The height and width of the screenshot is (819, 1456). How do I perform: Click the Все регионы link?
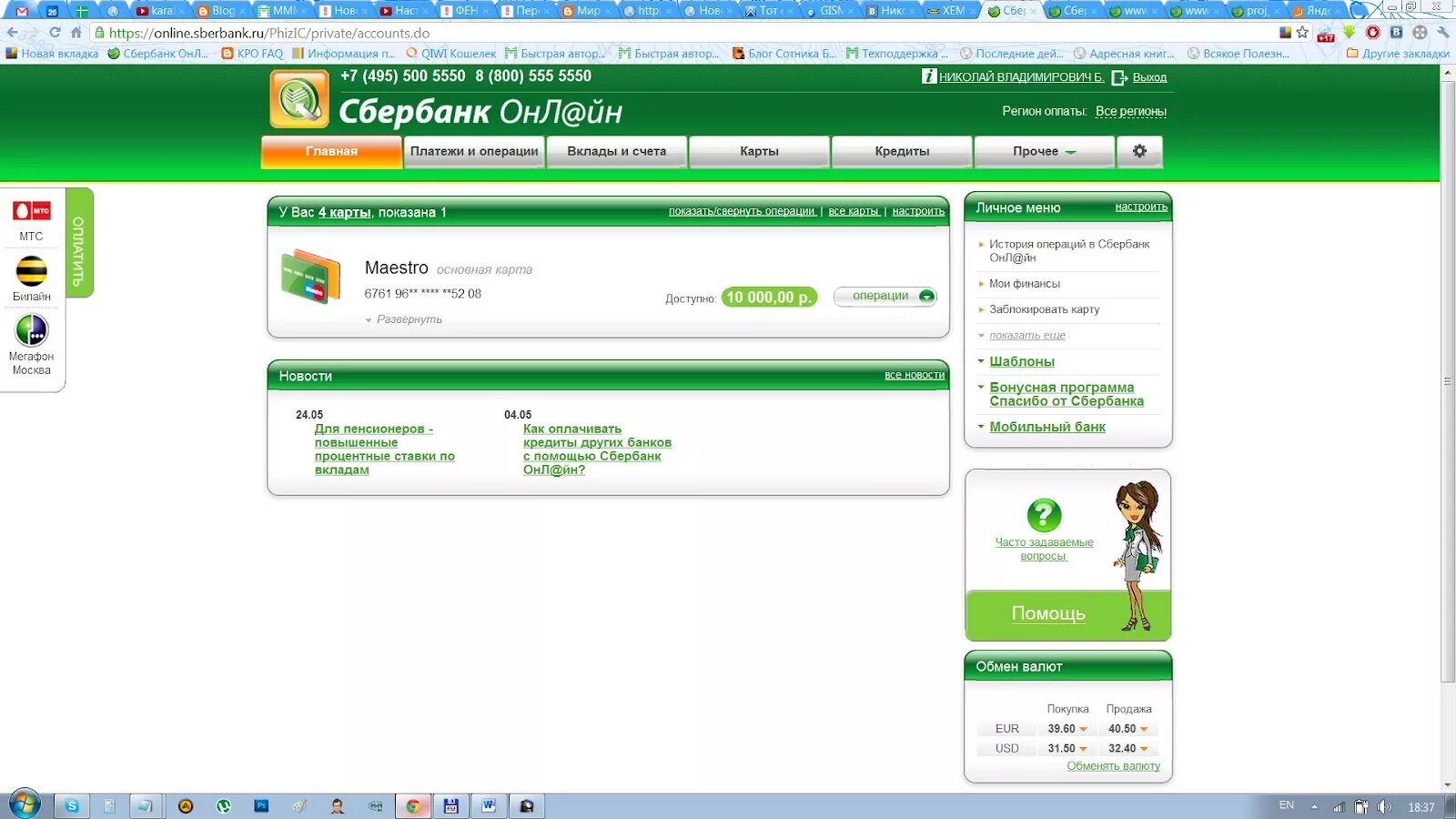pos(1130,111)
